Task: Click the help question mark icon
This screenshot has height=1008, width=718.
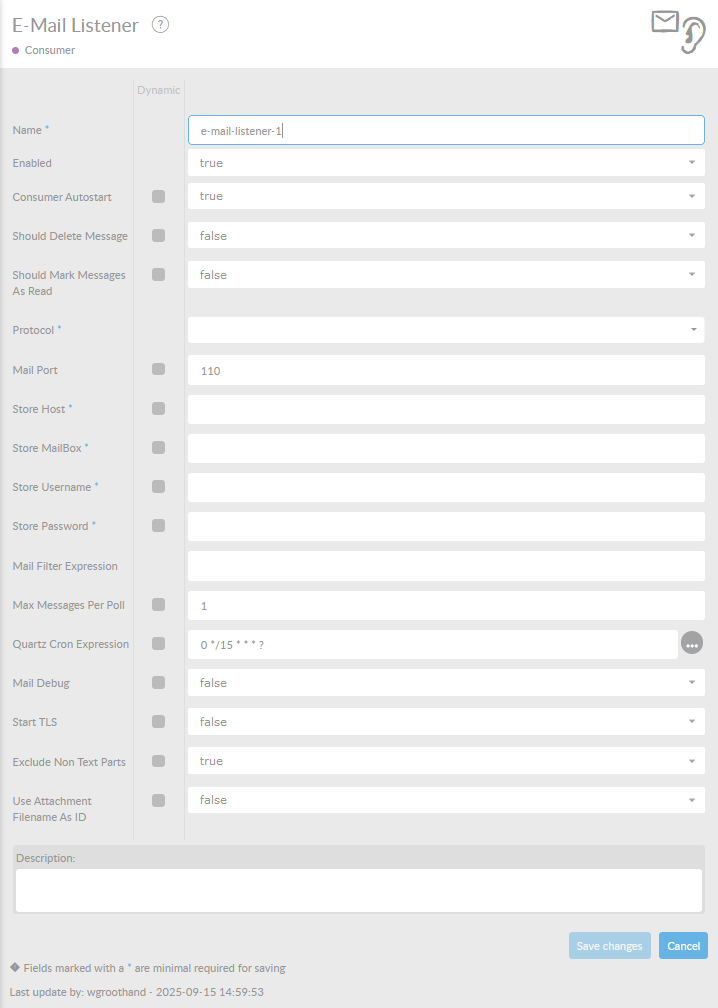Action: (160, 25)
